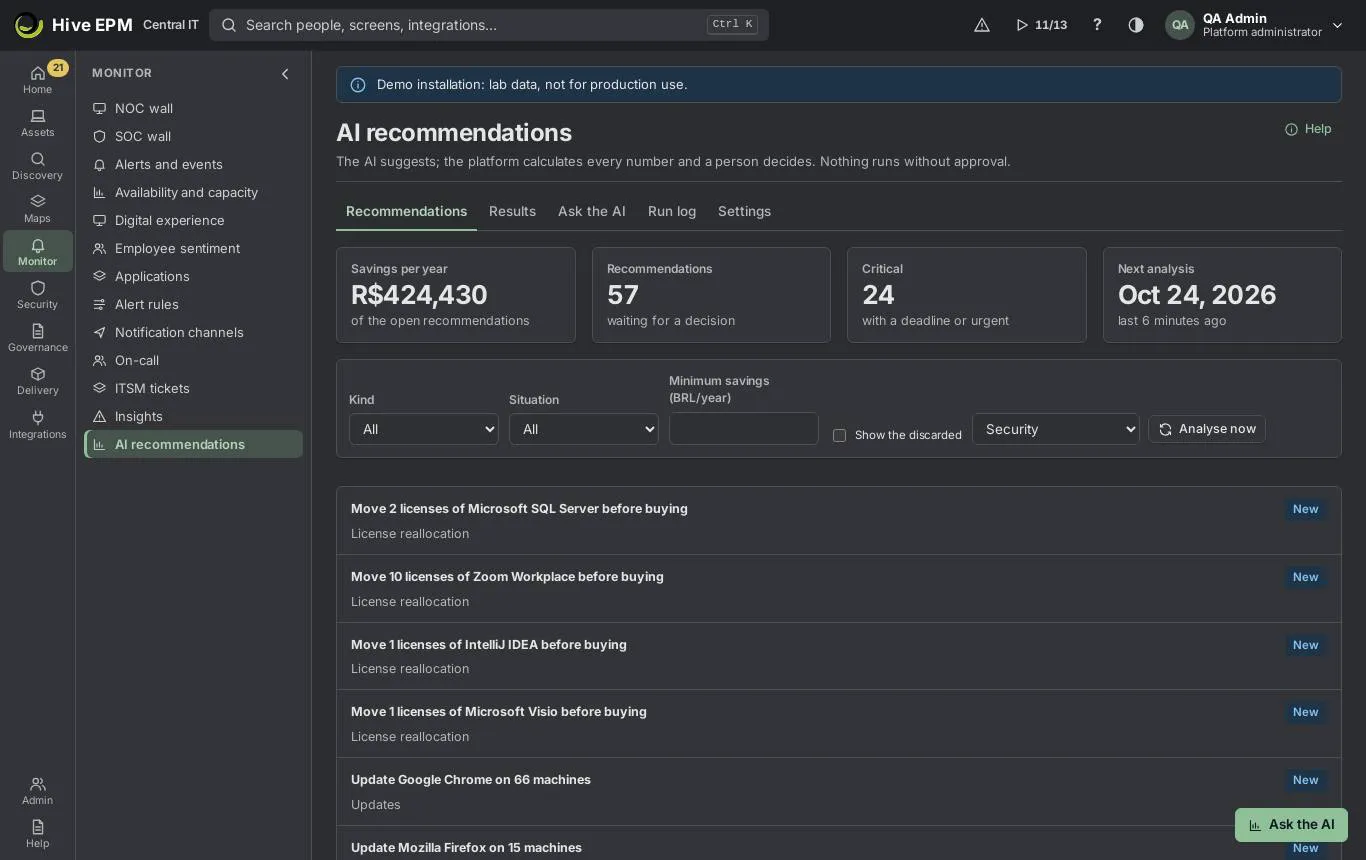Screen dimensions: 1366x860
Task: Open the Assets section icon
Action: pyautogui.click(x=37, y=123)
